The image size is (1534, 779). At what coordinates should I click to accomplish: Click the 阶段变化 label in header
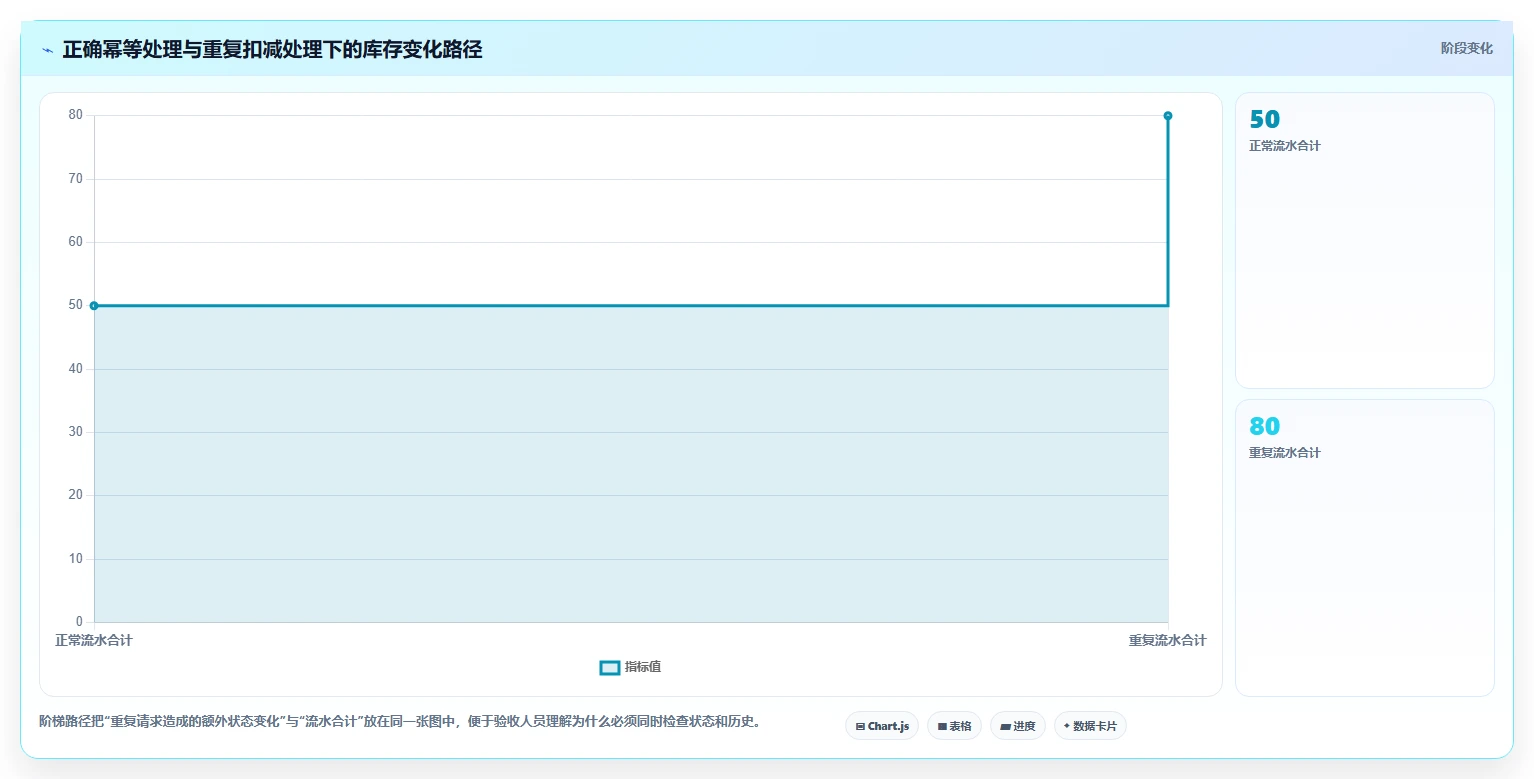(1466, 48)
